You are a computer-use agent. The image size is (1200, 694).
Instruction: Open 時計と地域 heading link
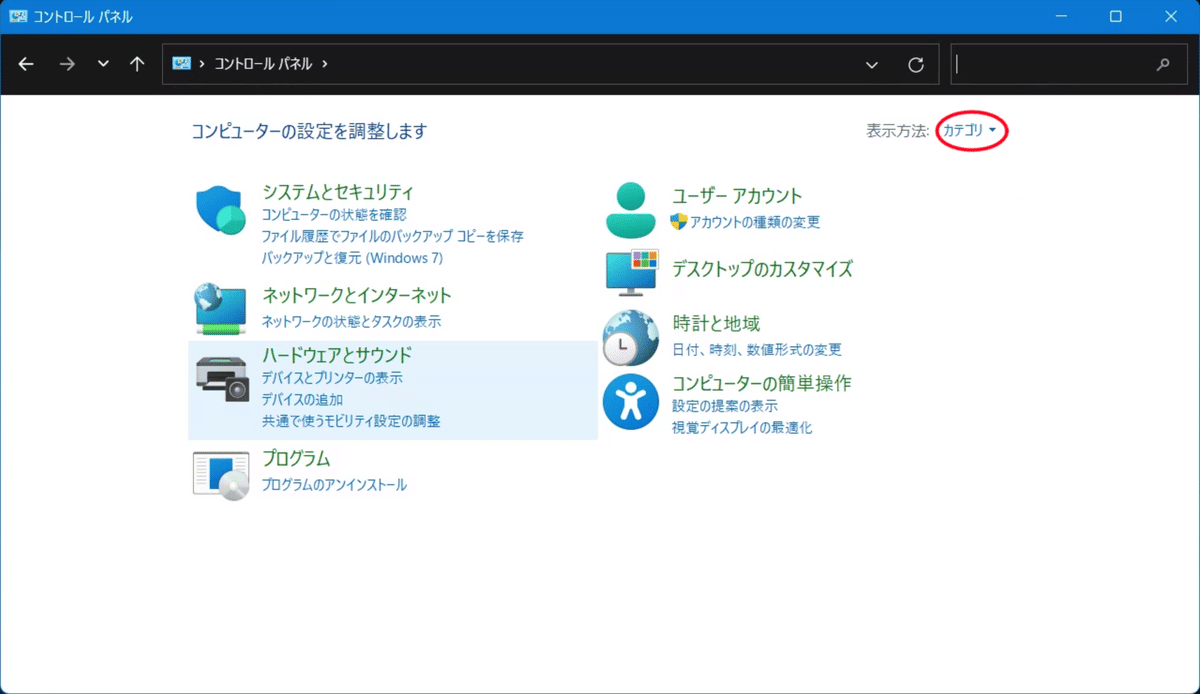click(716, 324)
